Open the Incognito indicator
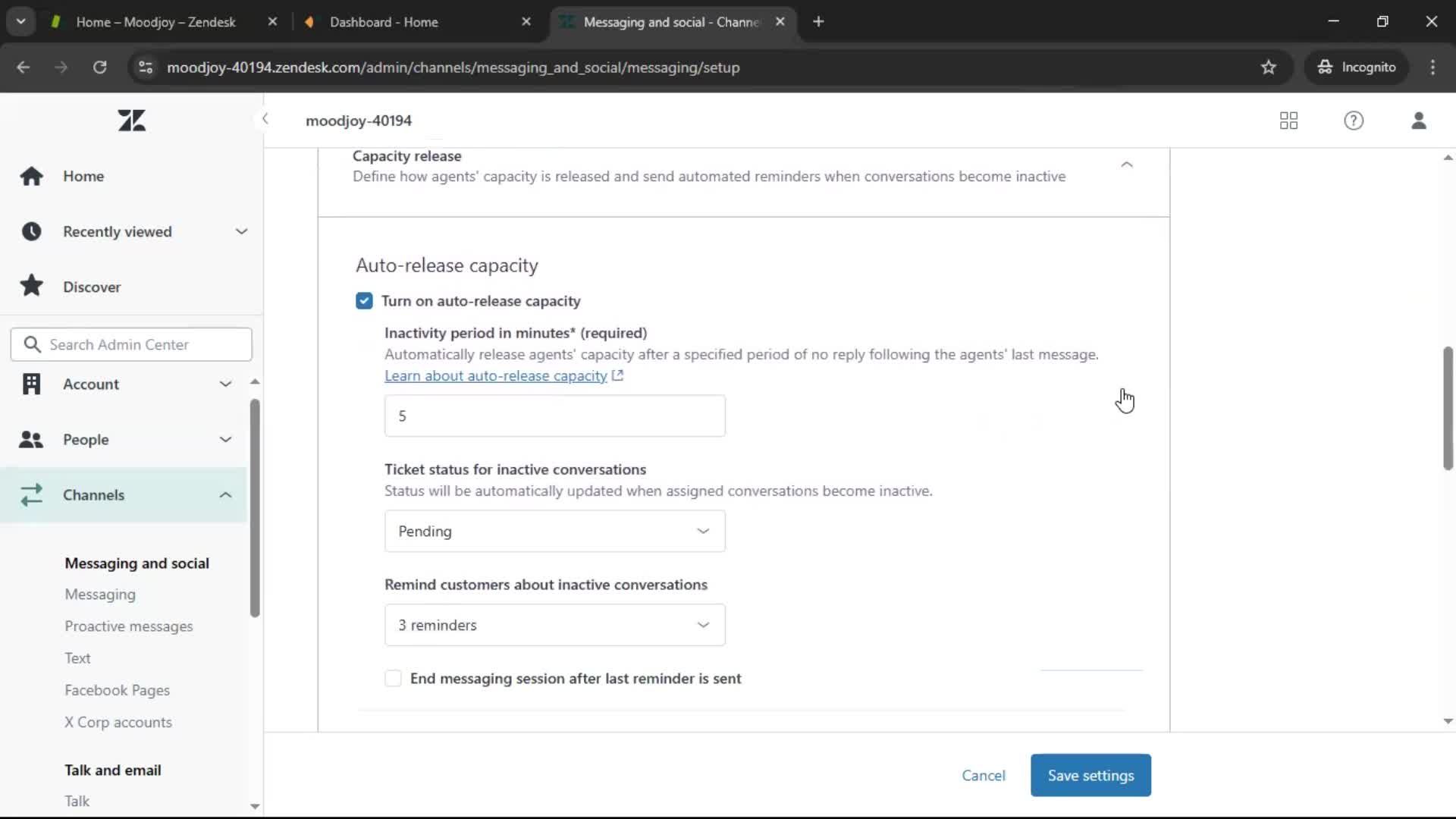 (x=1357, y=67)
